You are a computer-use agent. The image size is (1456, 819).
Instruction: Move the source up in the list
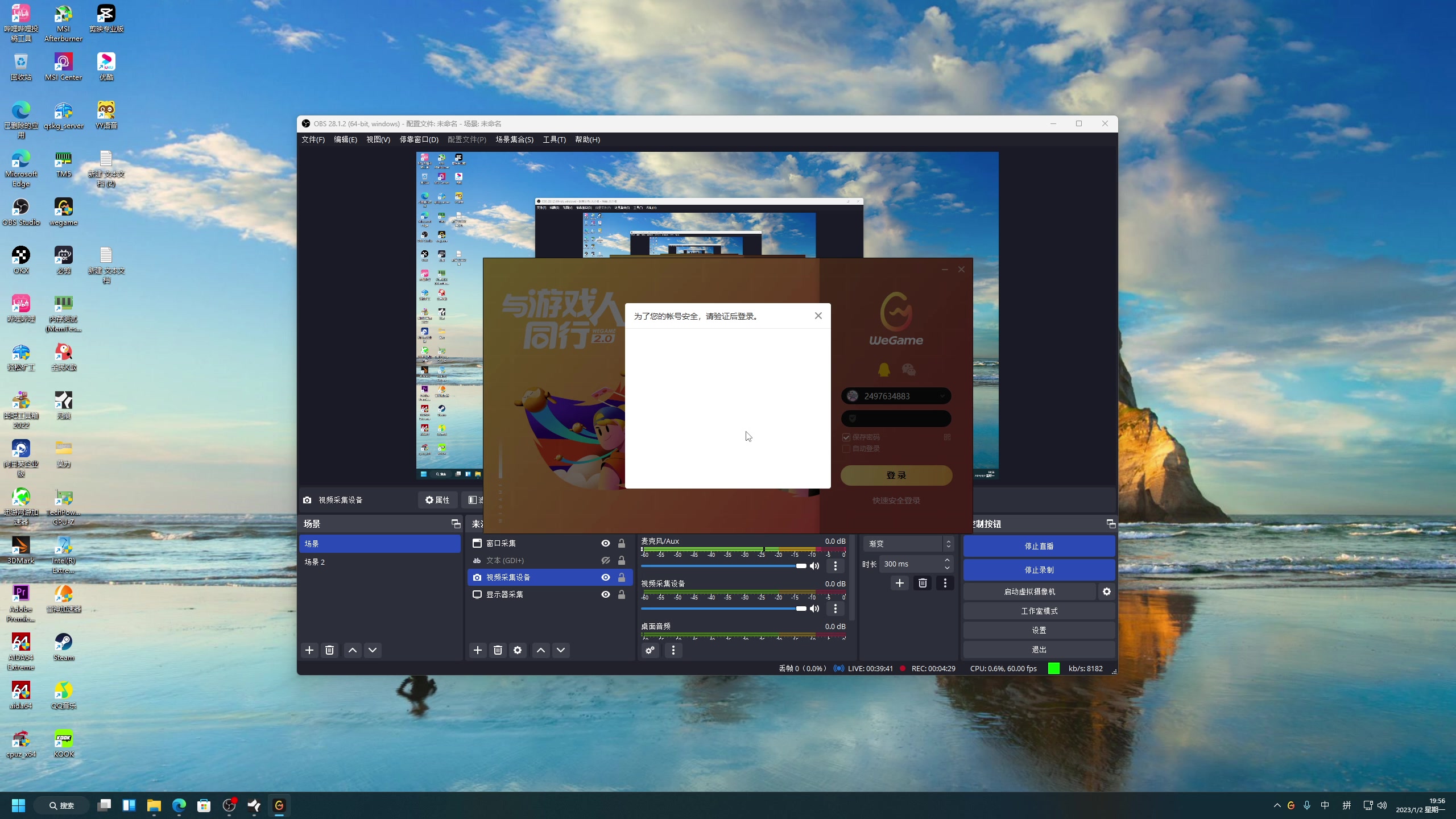[x=541, y=650]
